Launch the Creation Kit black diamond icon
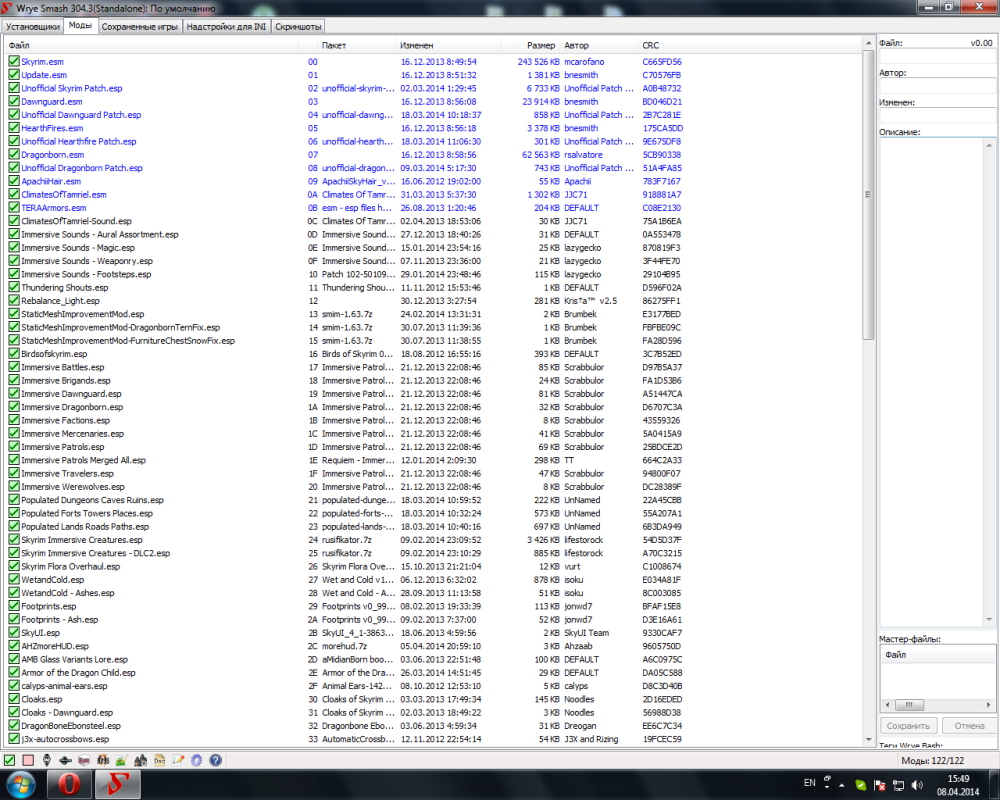This screenshot has width=1000, height=800. click(x=65, y=760)
